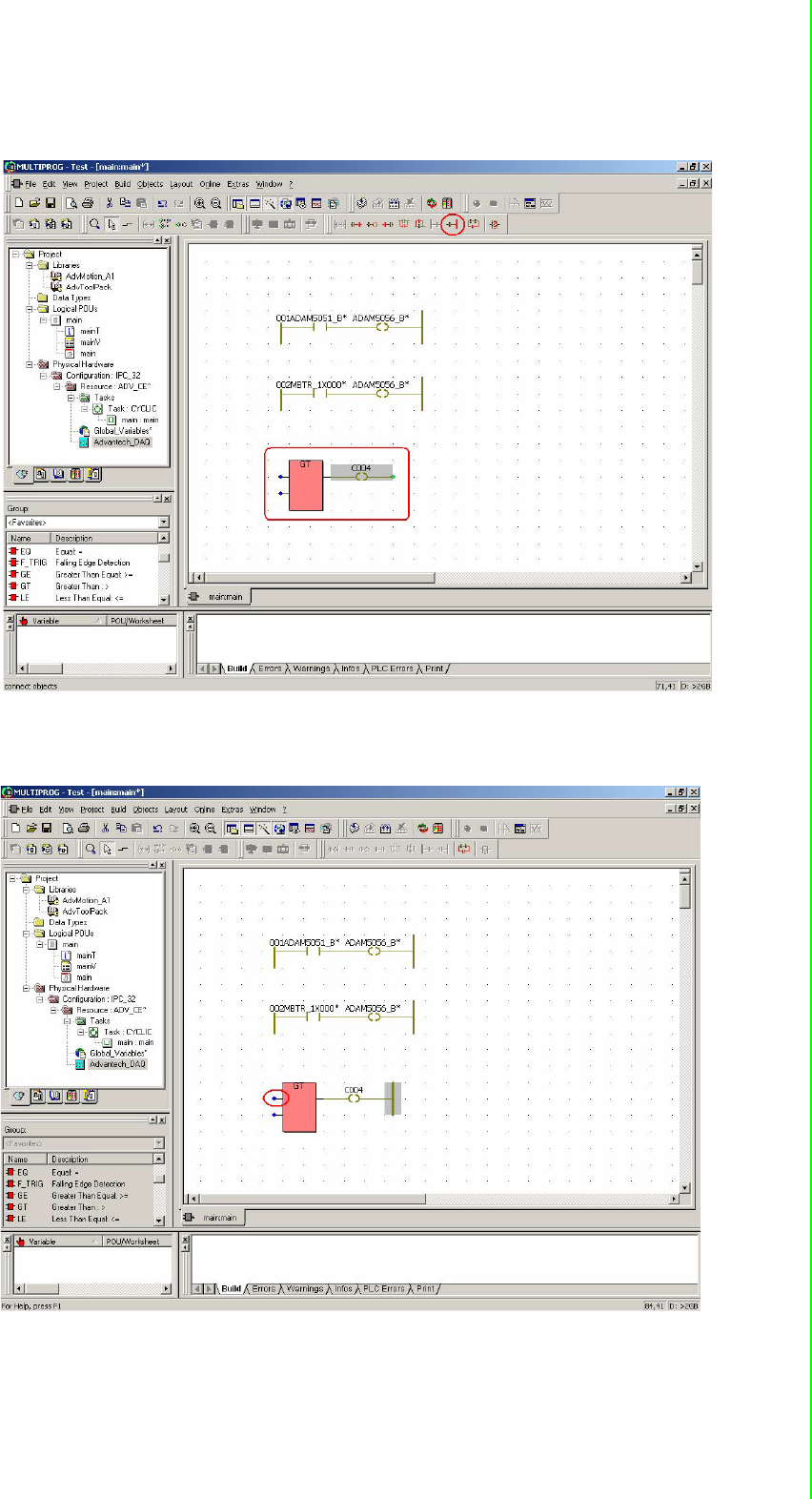The height and width of the screenshot is (1499, 812).
Task: Open Build menu in upper window
Action: [x=123, y=184]
